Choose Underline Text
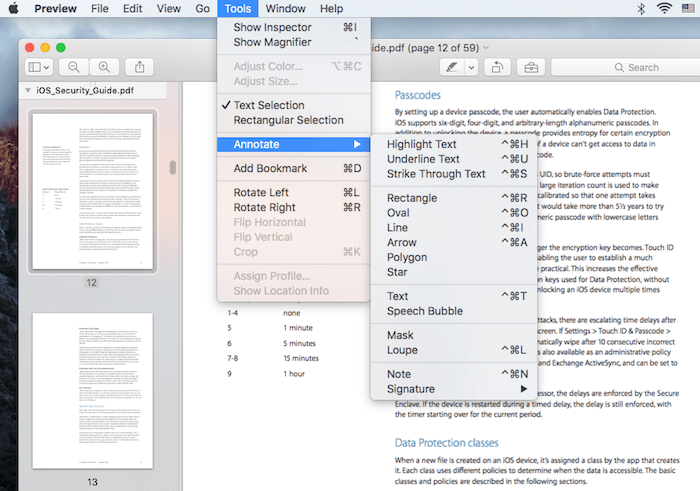The height and width of the screenshot is (491, 700). [454, 159]
